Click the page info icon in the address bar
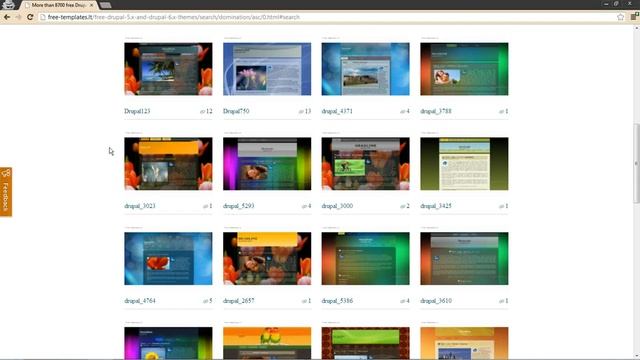The height and width of the screenshot is (360, 640). (x=42, y=17)
